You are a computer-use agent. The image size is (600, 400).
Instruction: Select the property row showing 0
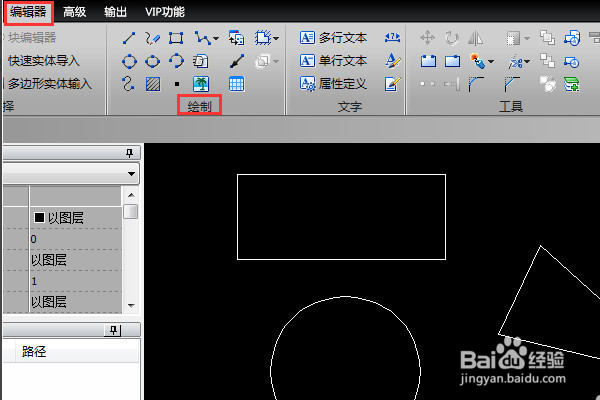(x=62, y=239)
